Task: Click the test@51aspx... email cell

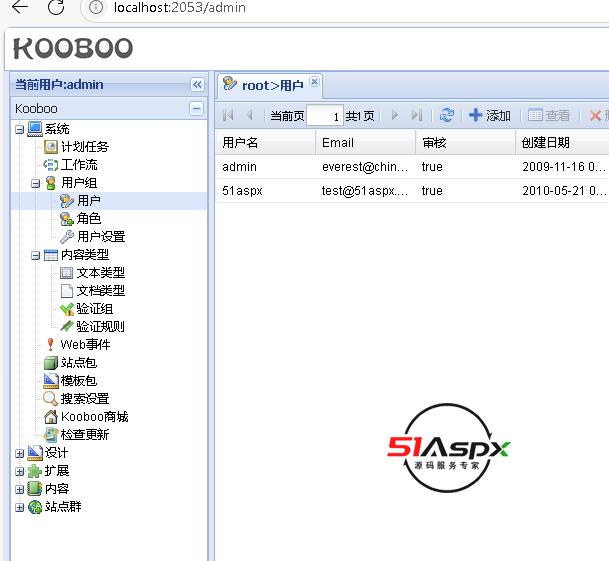Action: (x=365, y=191)
